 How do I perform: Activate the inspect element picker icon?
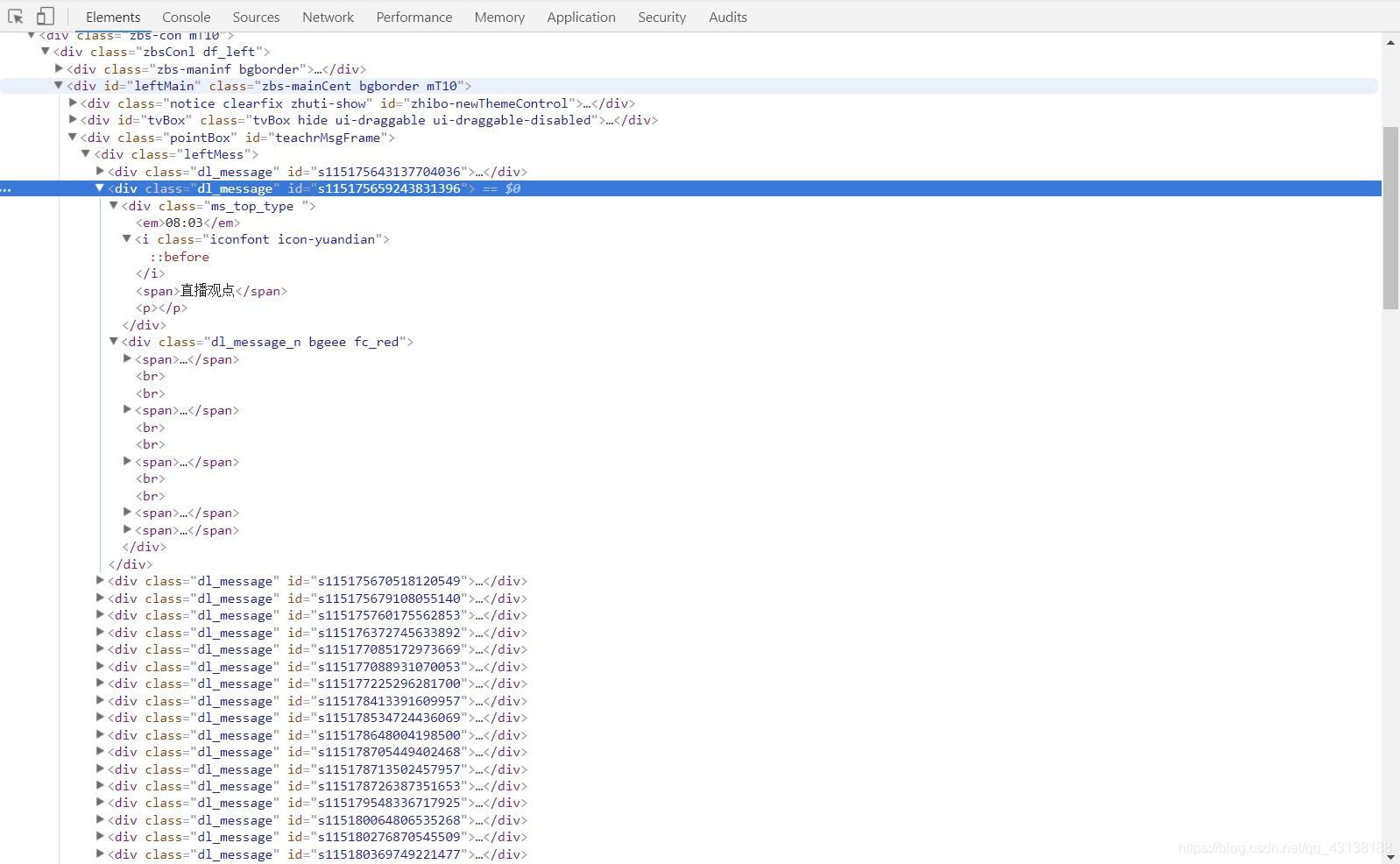(x=16, y=17)
